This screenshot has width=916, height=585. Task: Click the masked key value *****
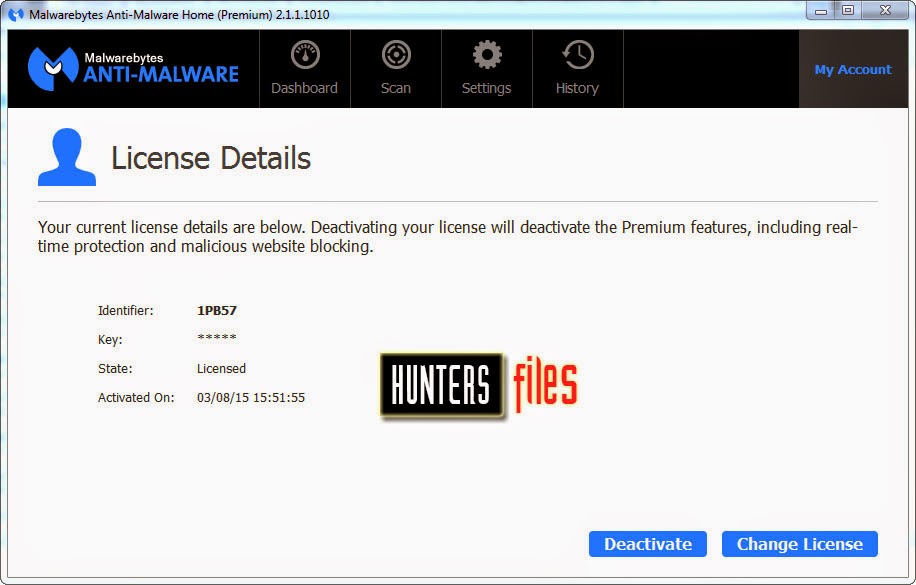pyautogui.click(x=217, y=337)
